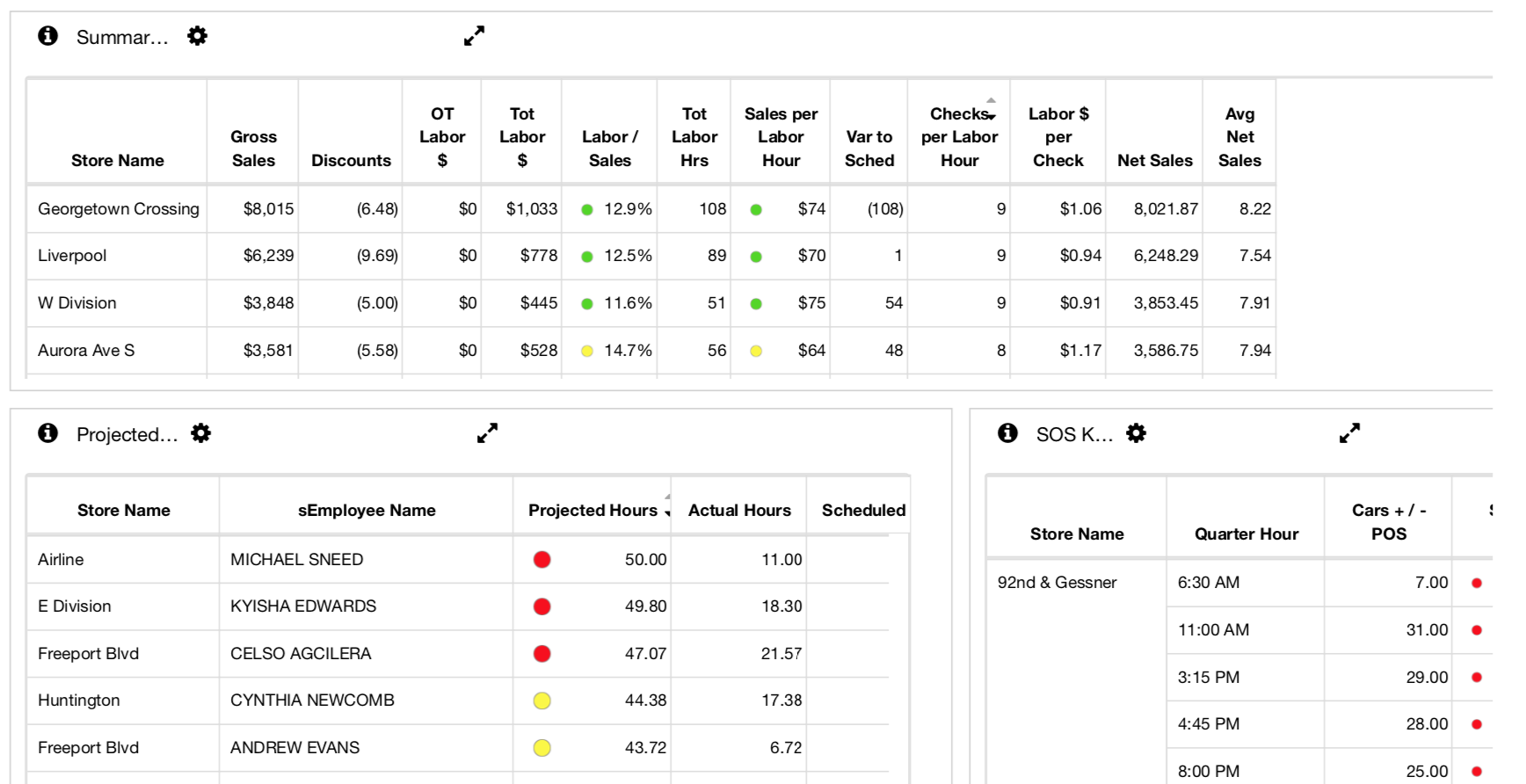Expand the Projected widget to fullscreen

[488, 433]
